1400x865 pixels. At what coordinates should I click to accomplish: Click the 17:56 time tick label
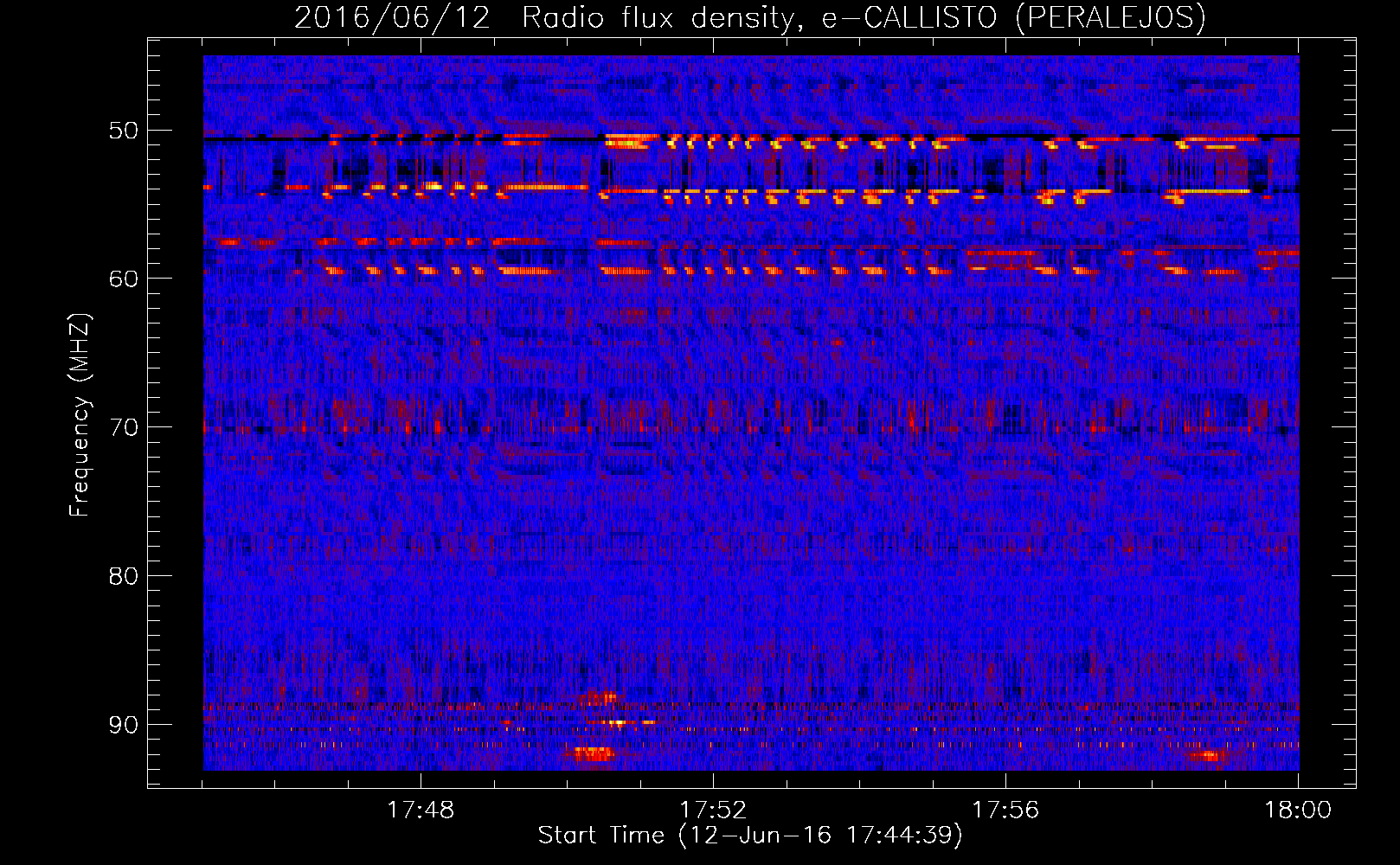click(1005, 811)
